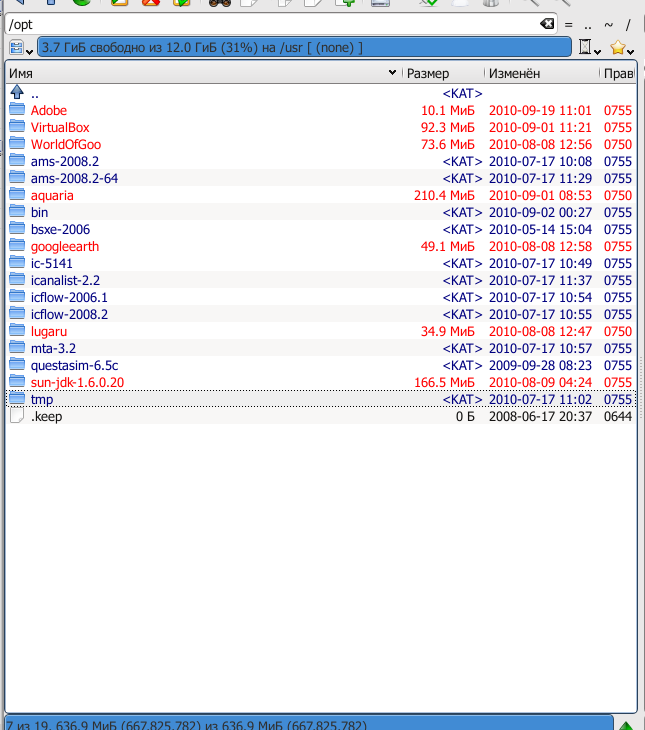The width and height of the screenshot is (645, 730).
Task: Click the 0644 permission value
Action: click(x=618, y=416)
